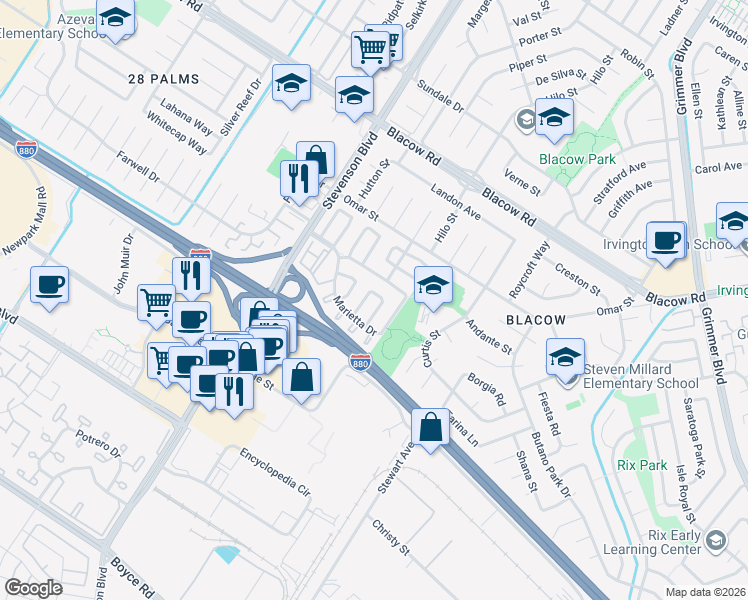The image size is (748, 600).
Task: Click the Saratoga Park St label
Action: coord(694,438)
